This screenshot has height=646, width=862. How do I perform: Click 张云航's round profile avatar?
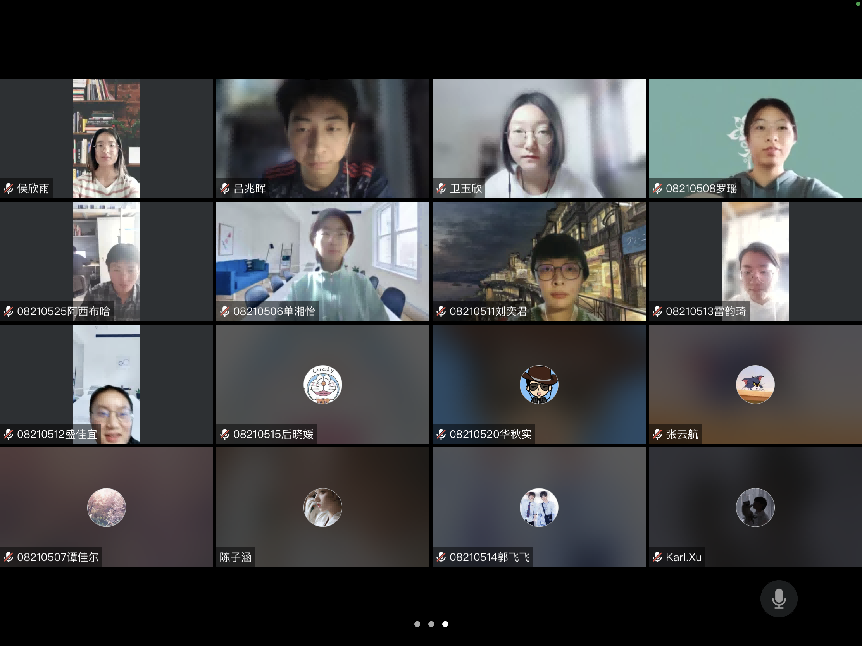coord(755,384)
